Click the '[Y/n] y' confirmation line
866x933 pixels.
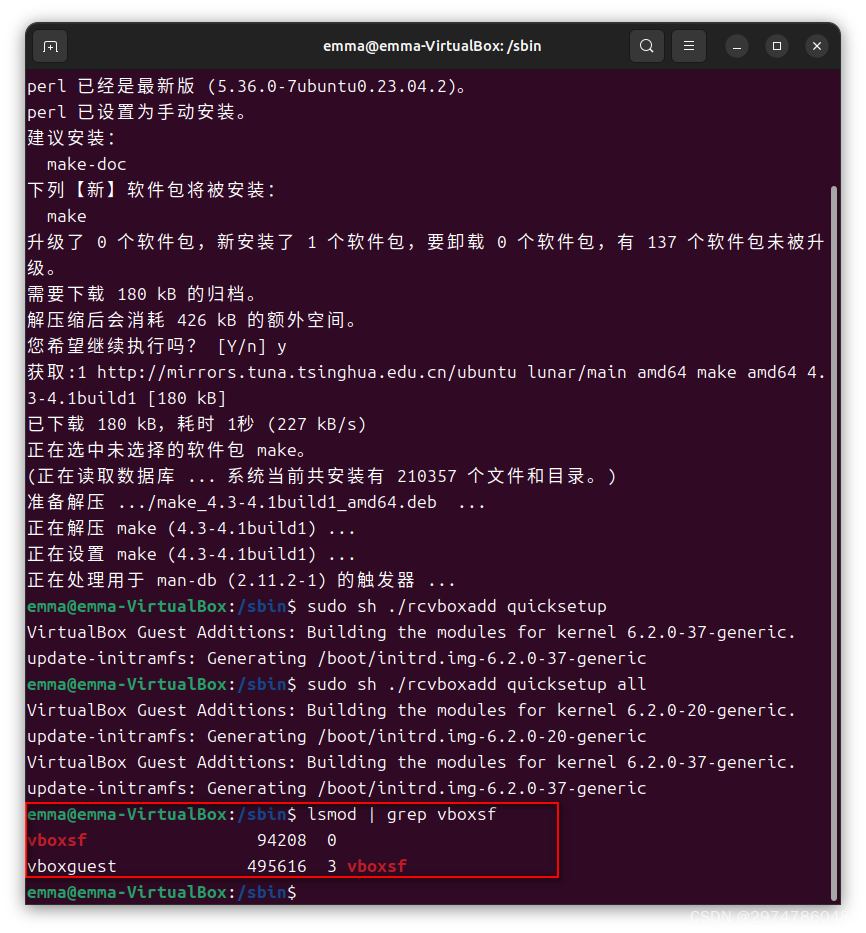coord(157,346)
